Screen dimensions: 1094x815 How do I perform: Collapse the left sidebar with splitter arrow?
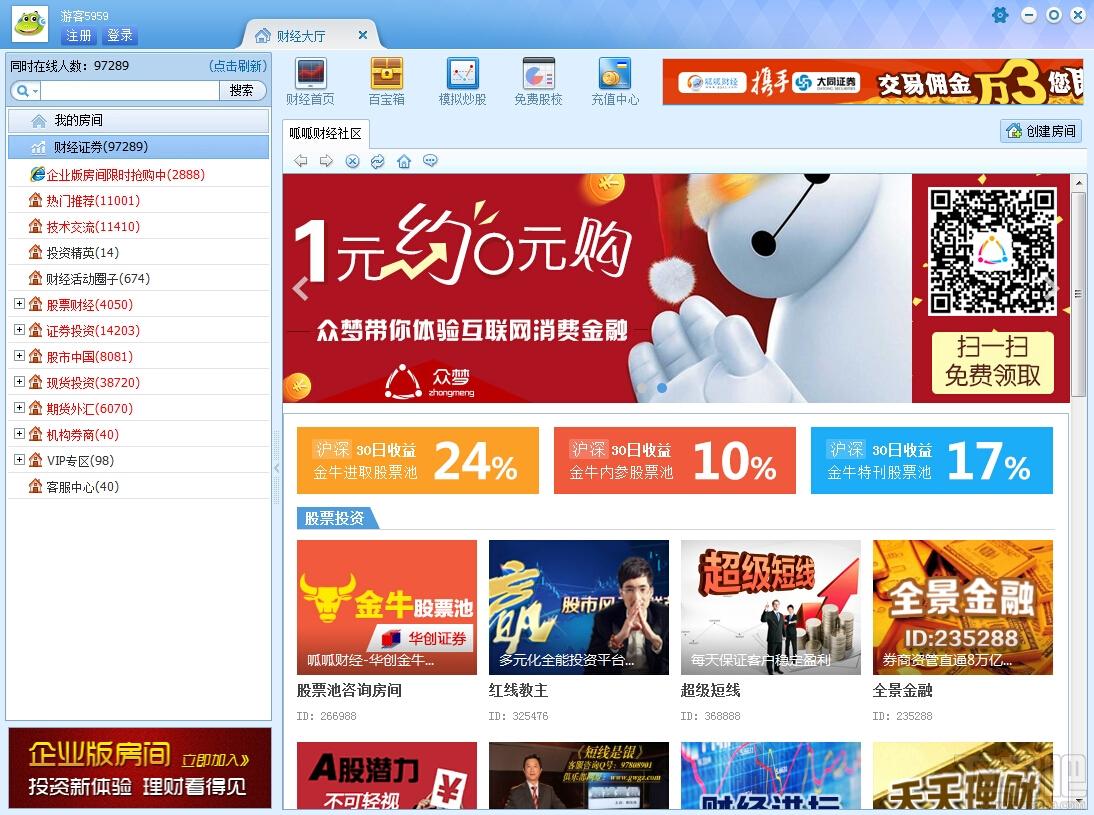[x=276, y=468]
